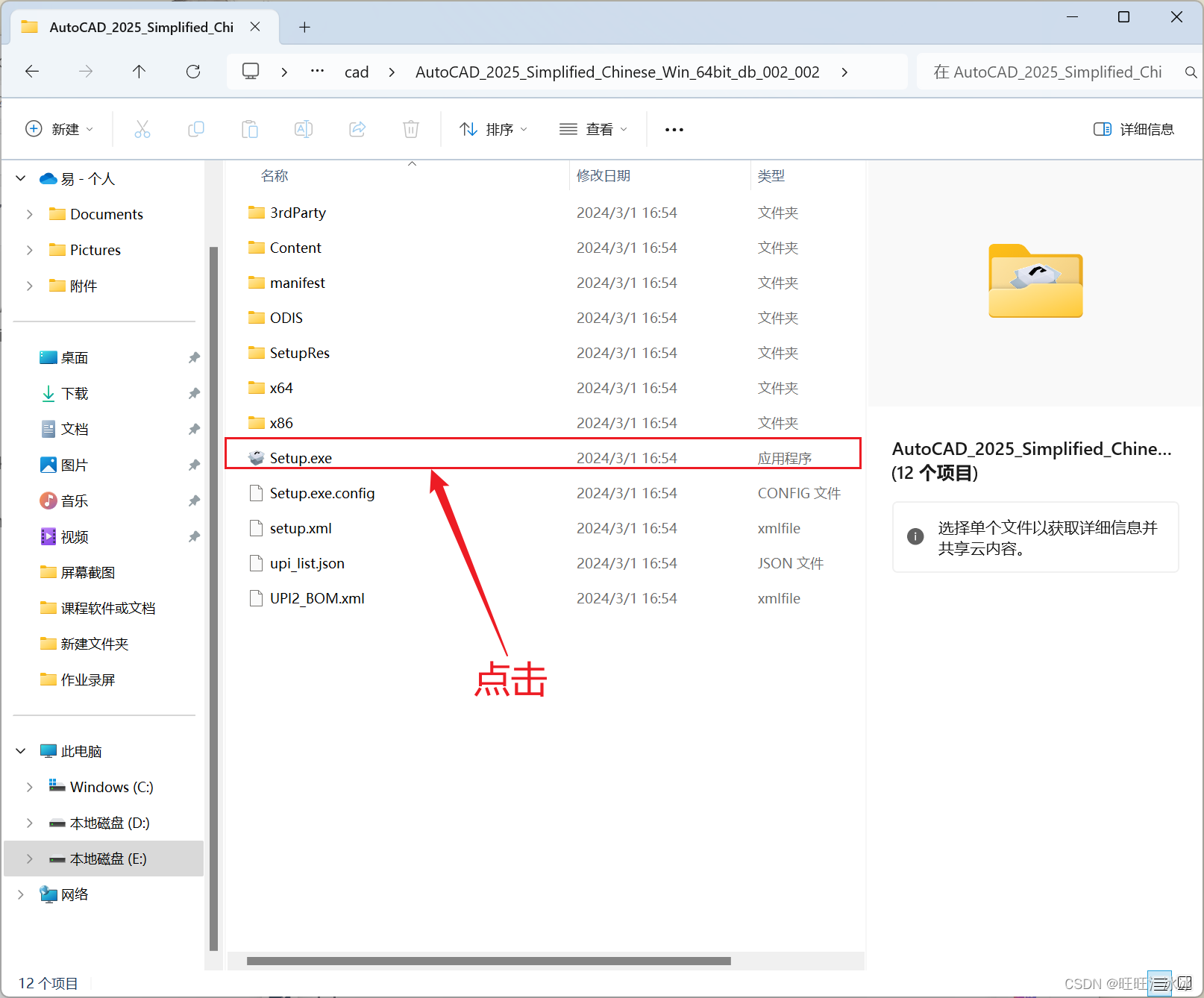Open 文档 in quick access
Screen dimensions: 1204x998
tap(75, 430)
